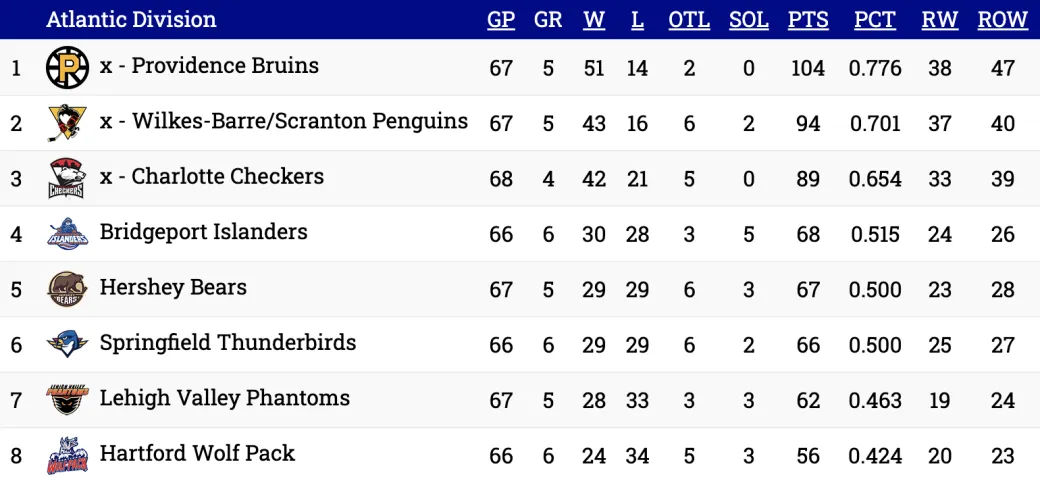Sort standings by GP column
This screenshot has height=481, width=1040.
[x=501, y=20]
